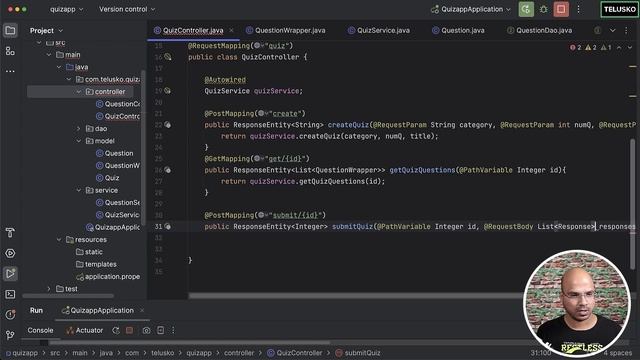Switch to QuizService.java tab

click(x=379, y=31)
